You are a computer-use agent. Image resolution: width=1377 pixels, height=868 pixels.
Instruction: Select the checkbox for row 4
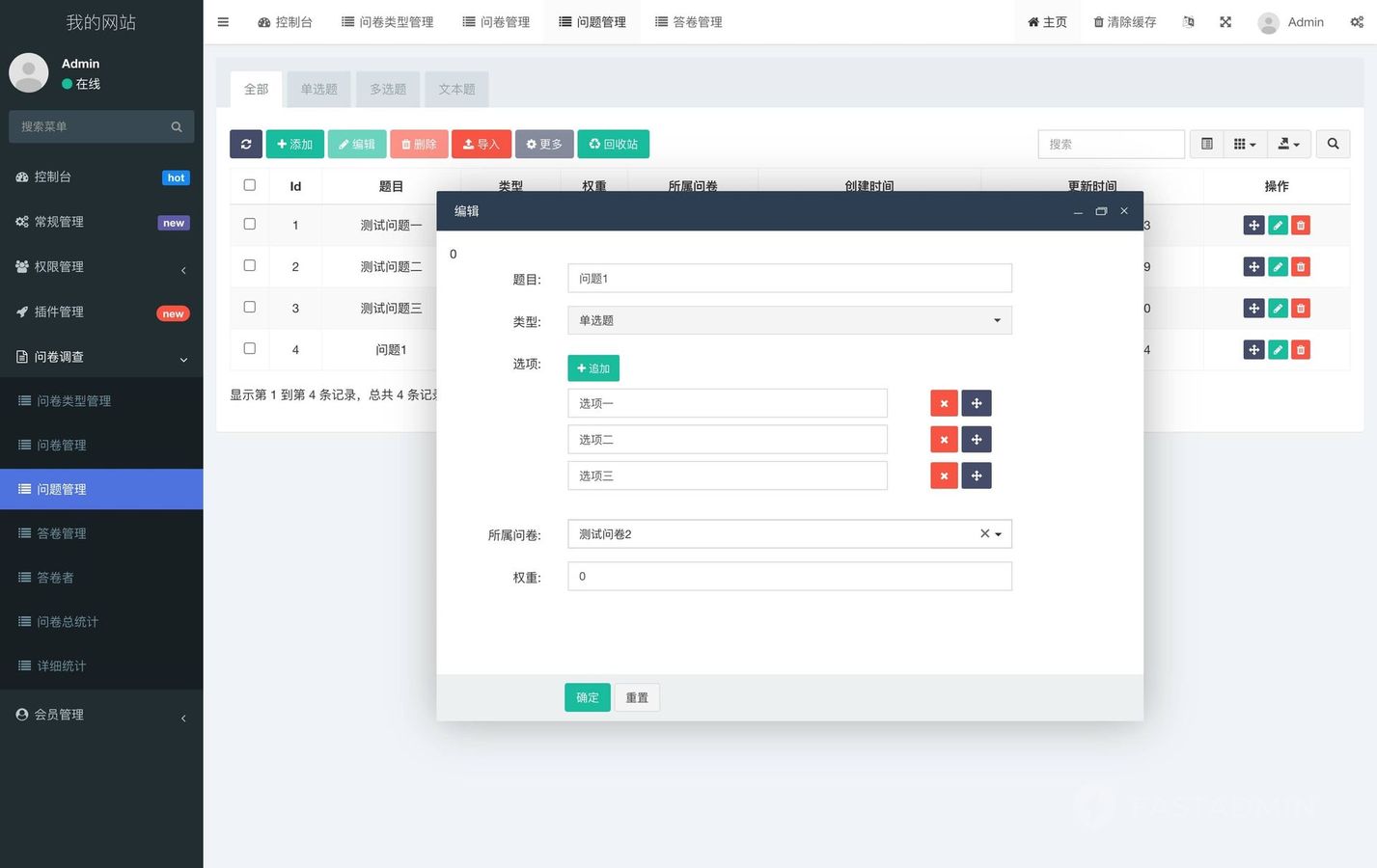(x=250, y=348)
